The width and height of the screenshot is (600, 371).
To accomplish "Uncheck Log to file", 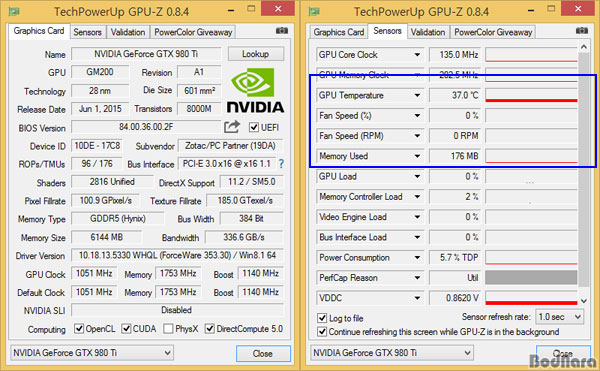I will point(322,318).
